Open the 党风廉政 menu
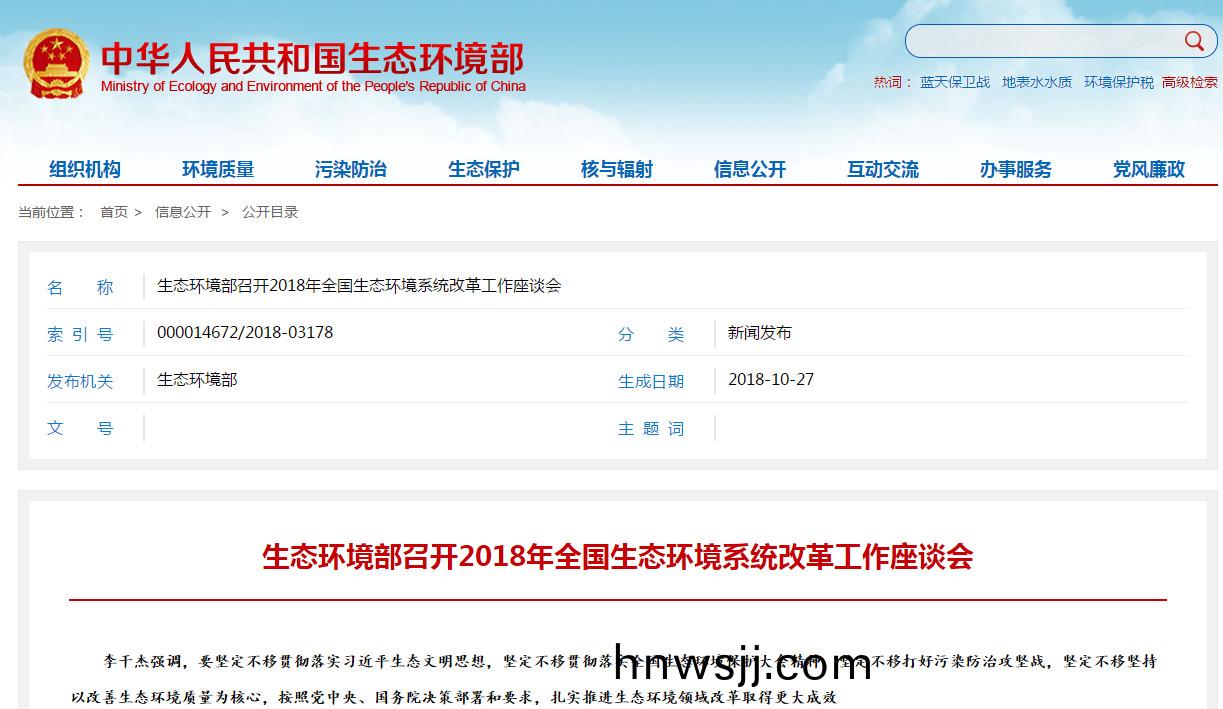1223x709 pixels. coord(1149,169)
